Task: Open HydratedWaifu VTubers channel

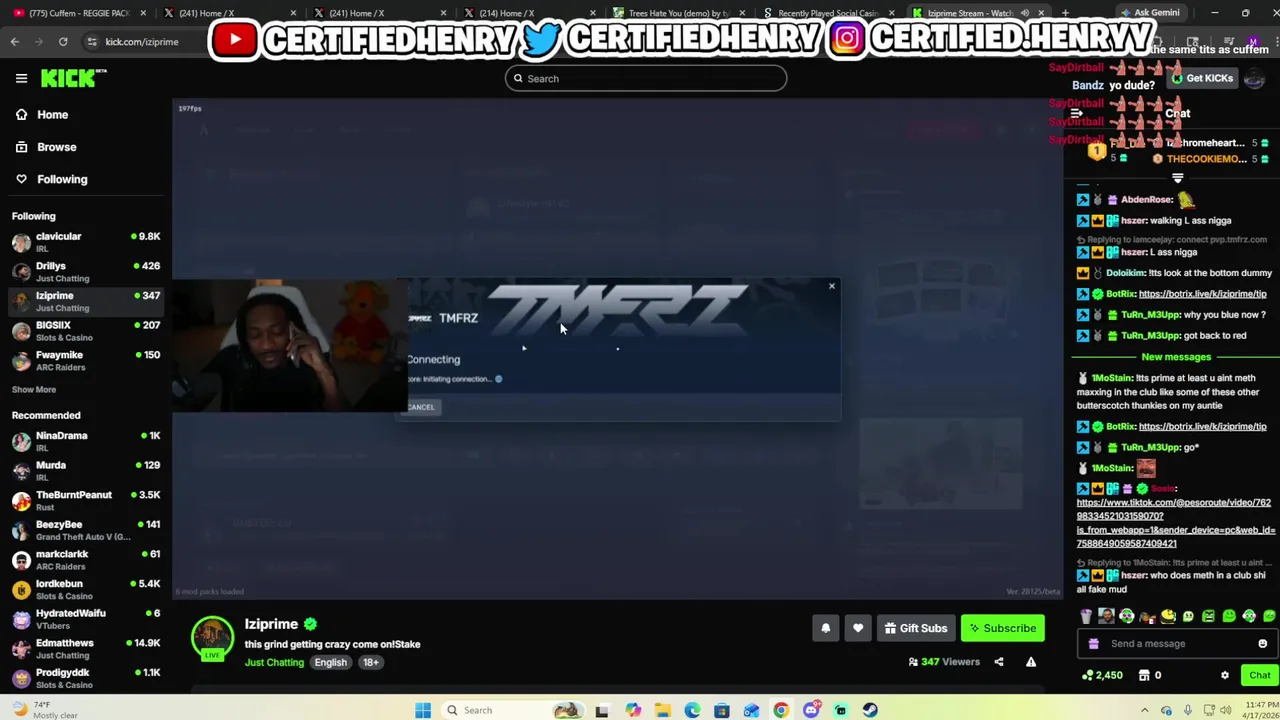Action: click(86, 619)
